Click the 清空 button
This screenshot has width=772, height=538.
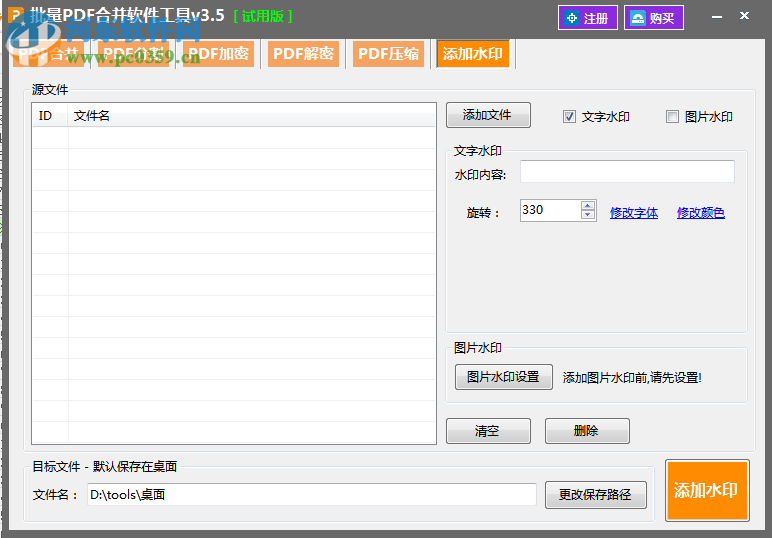[488, 431]
